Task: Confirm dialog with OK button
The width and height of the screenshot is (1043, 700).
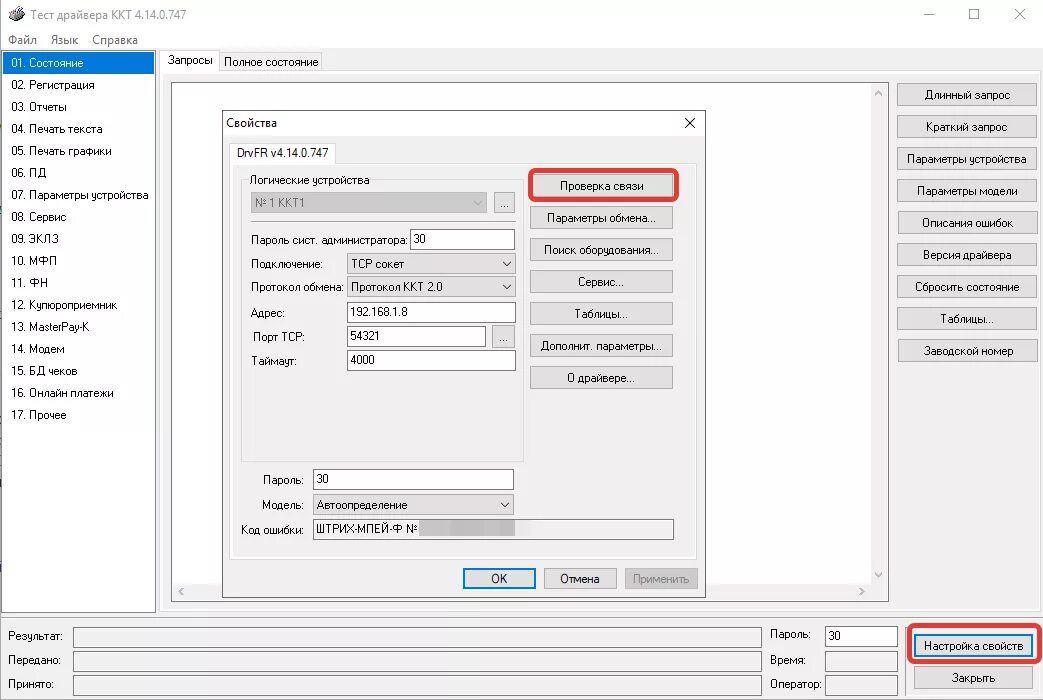Action: pyautogui.click(x=499, y=578)
